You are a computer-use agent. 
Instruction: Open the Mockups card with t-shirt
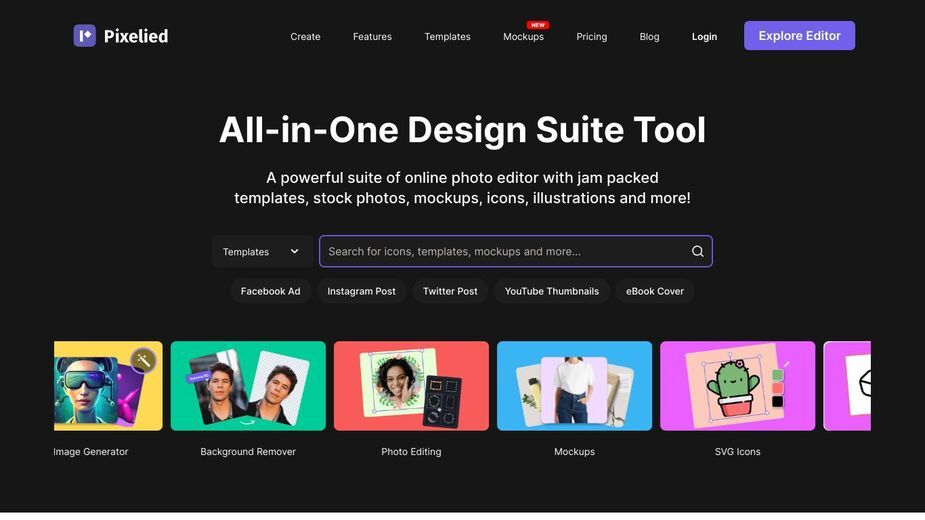[574, 386]
